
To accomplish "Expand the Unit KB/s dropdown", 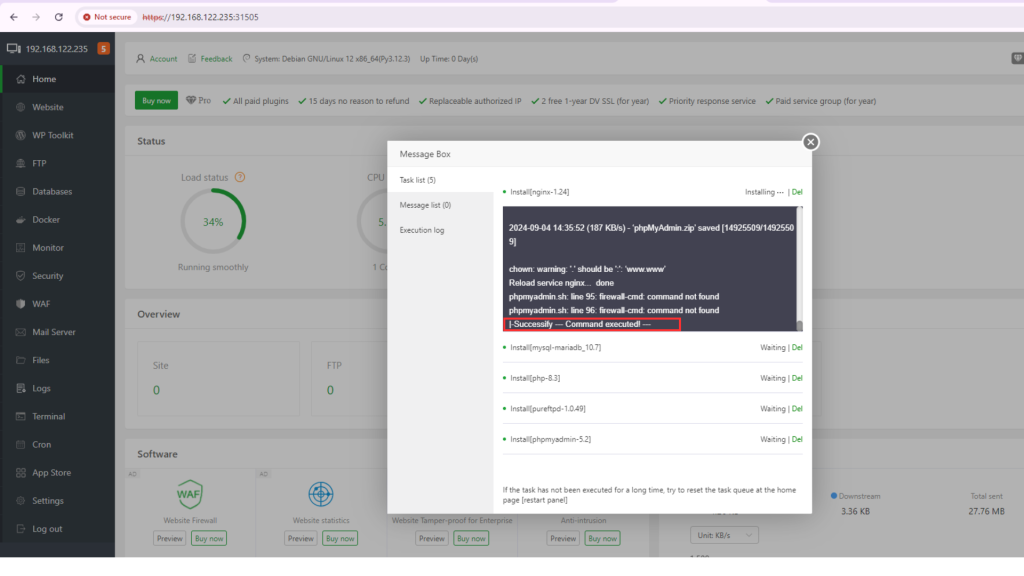I will [x=724, y=535].
